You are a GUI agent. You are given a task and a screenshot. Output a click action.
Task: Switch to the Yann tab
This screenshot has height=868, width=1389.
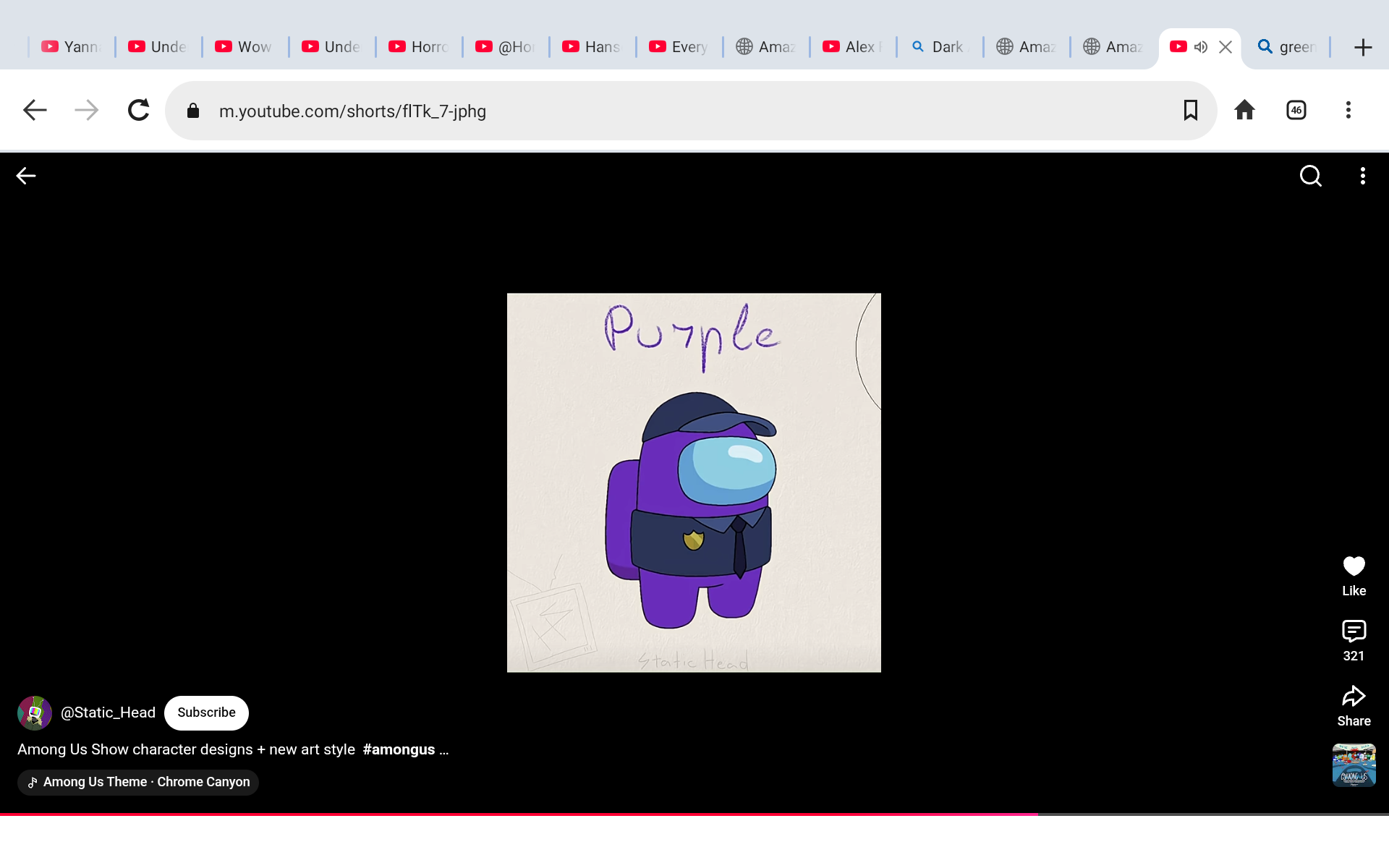point(71,47)
